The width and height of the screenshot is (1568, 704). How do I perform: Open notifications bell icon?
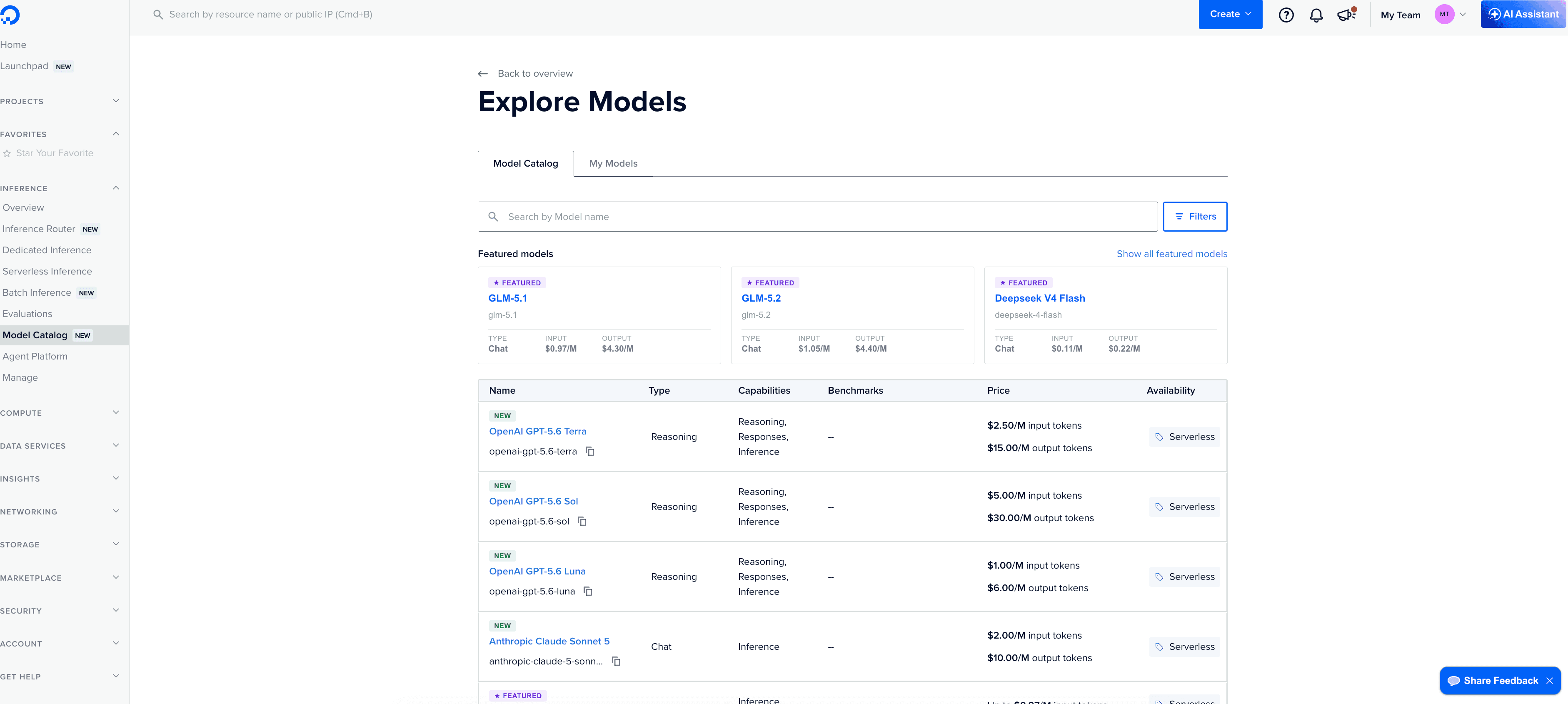1316,15
